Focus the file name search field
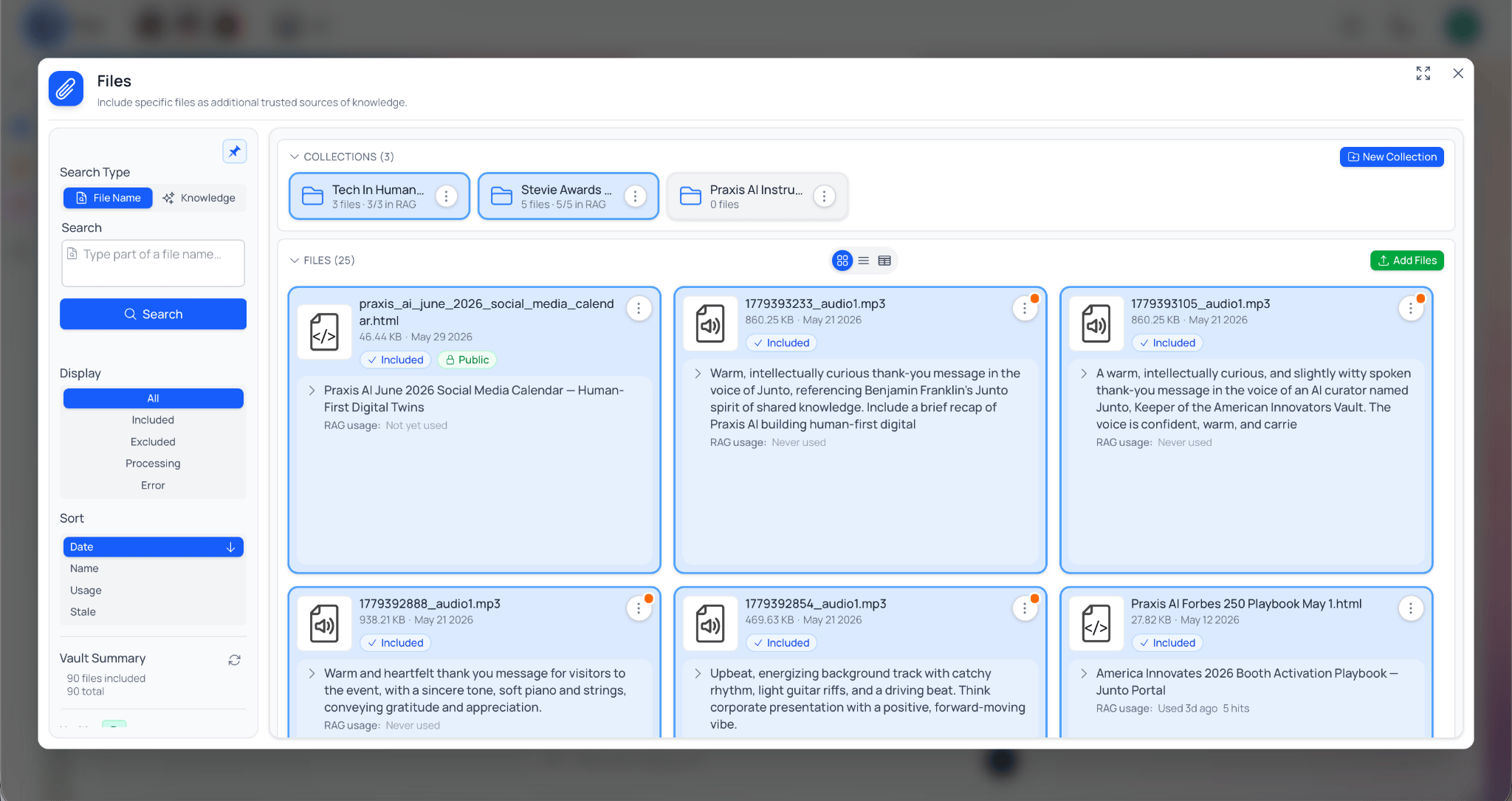This screenshot has height=801, width=1512. 153,263
